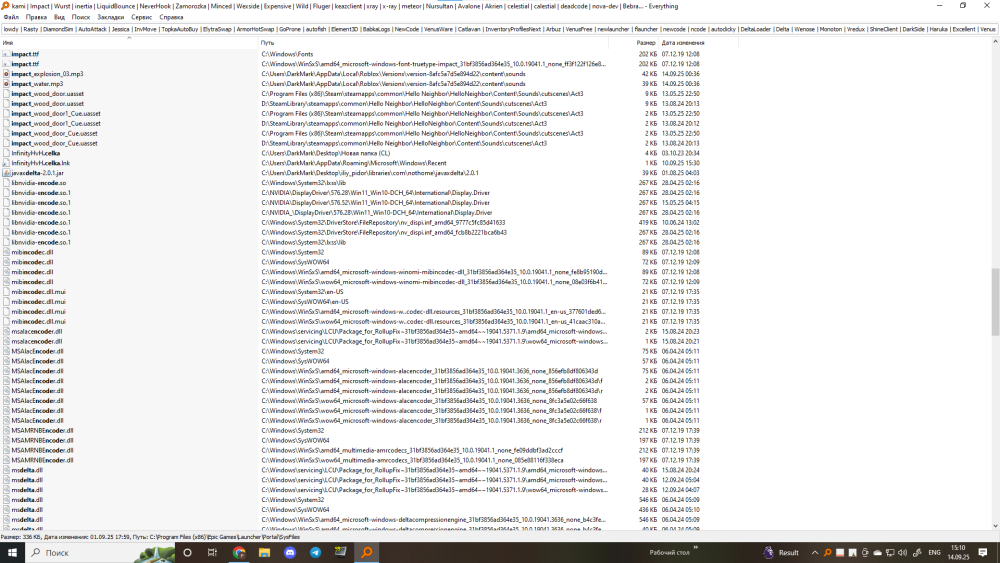
Task: Open the clock and calendar flyout
Action: pos(959,552)
